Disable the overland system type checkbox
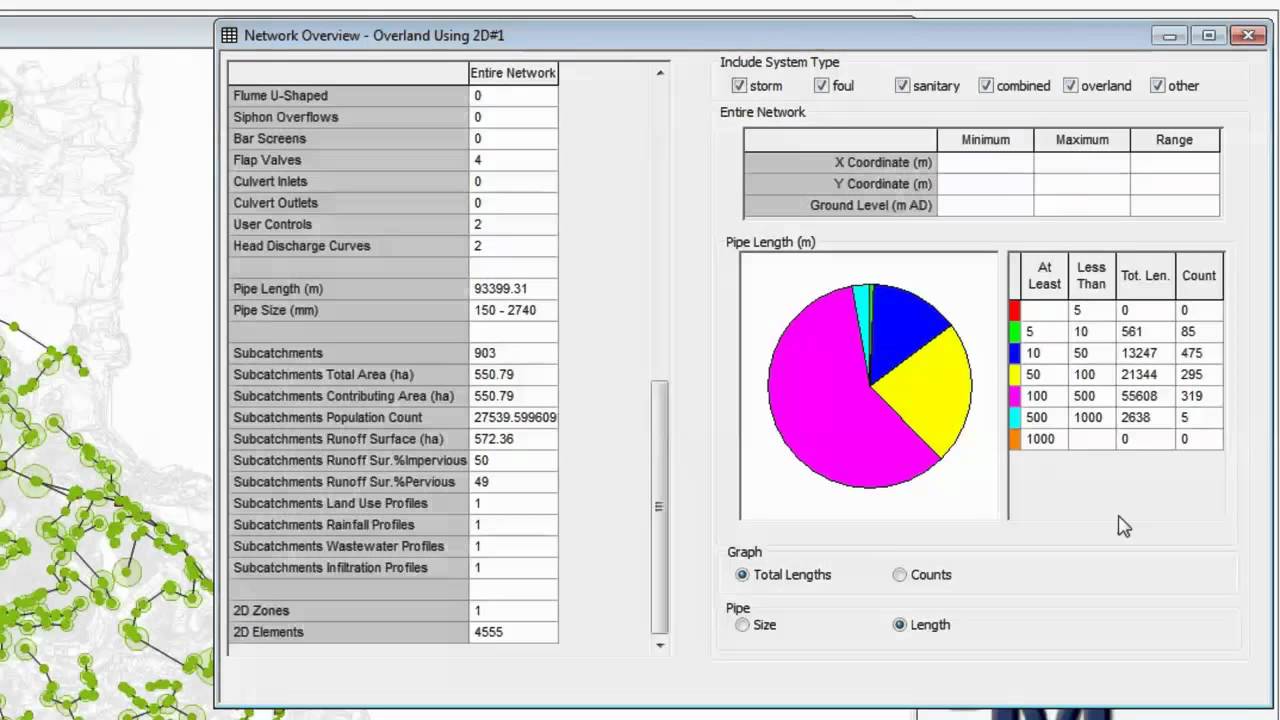Screen dimensions: 1280x720 pyautogui.click(x=1070, y=85)
